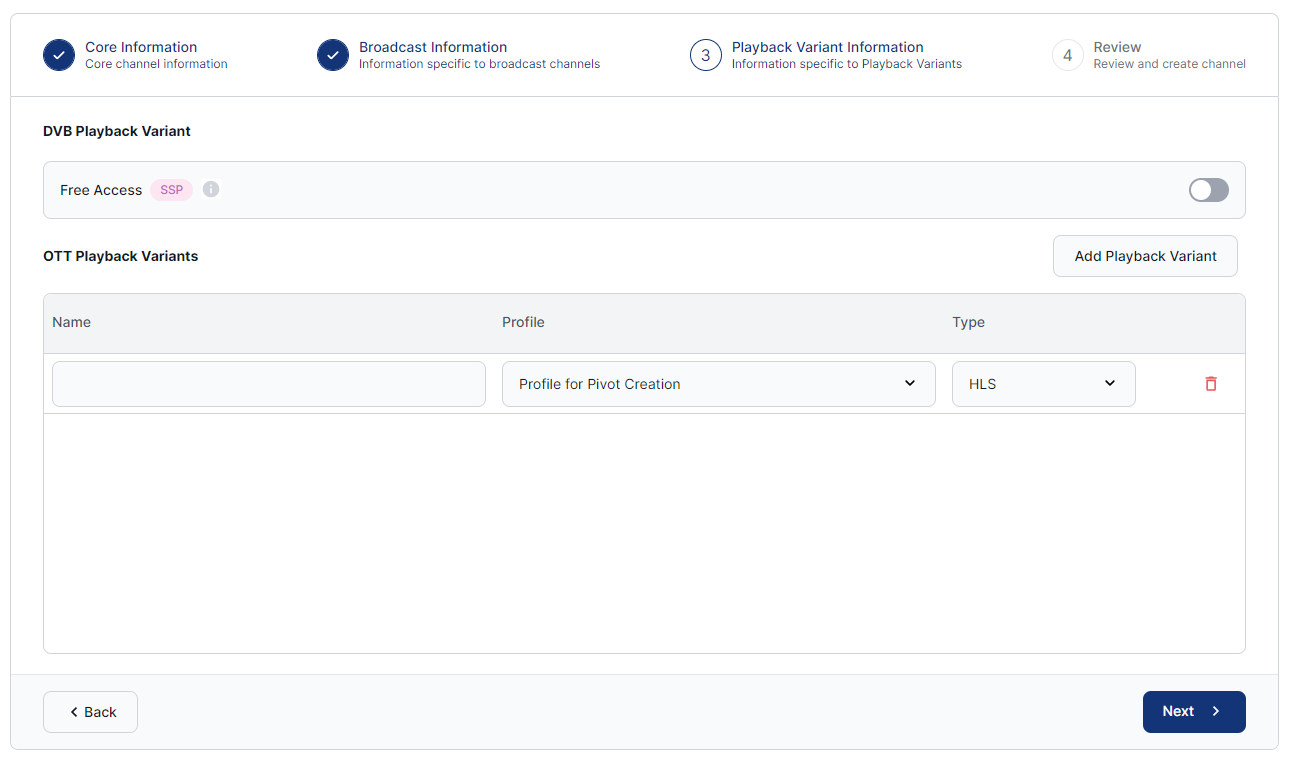Viewport: 1290px width, 763px height.
Task: Delete the playback variant row
Action: click(1211, 384)
